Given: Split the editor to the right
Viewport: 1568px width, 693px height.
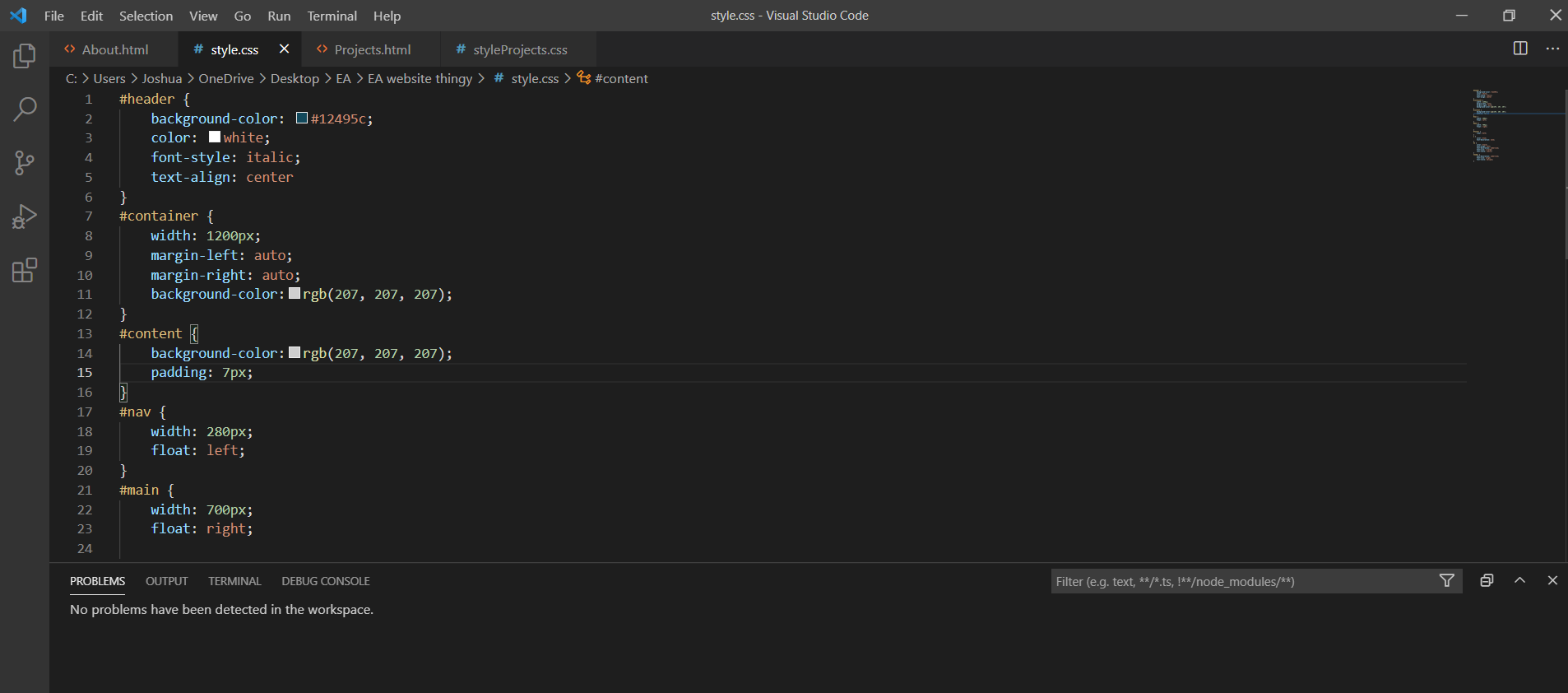Looking at the screenshot, I should tap(1520, 49).
